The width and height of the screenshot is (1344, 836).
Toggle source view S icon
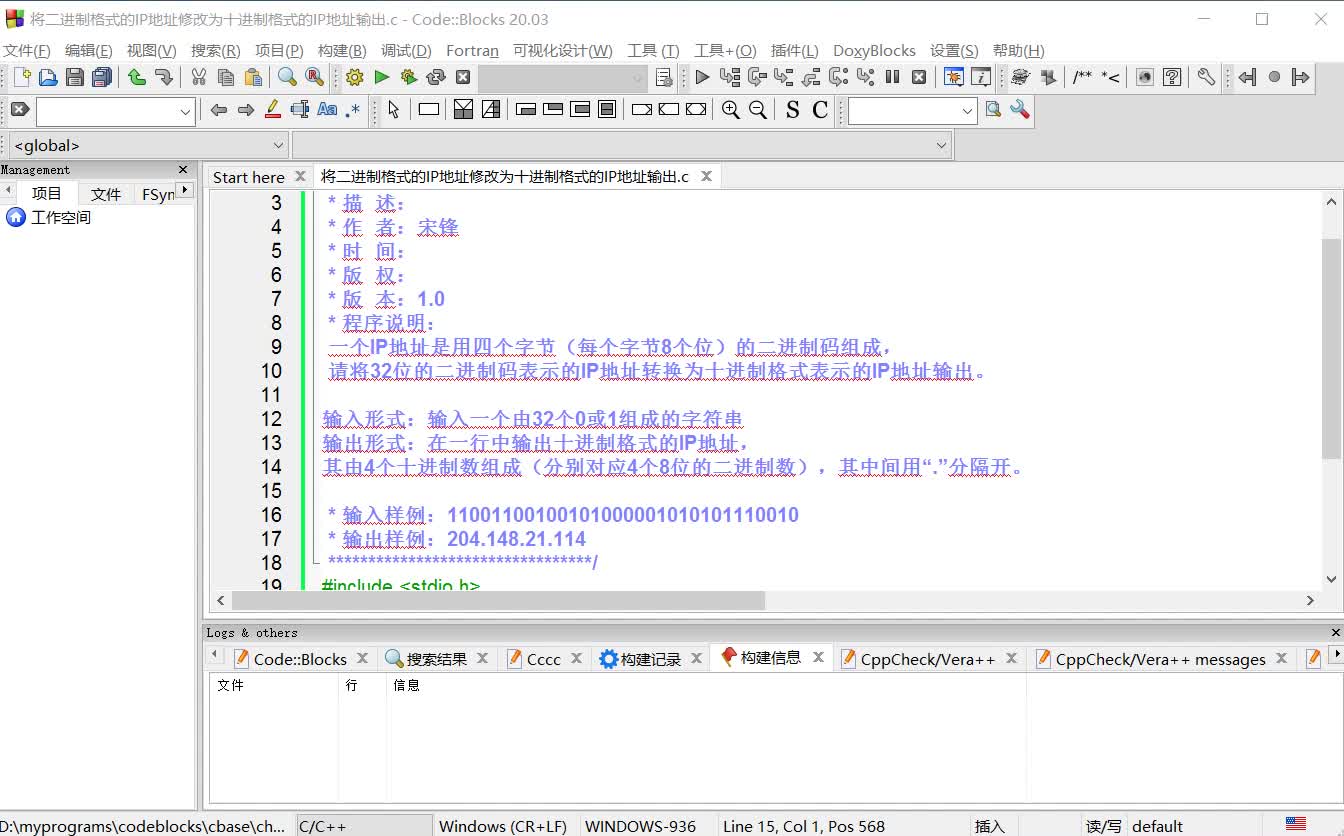[x=793, y=110]
